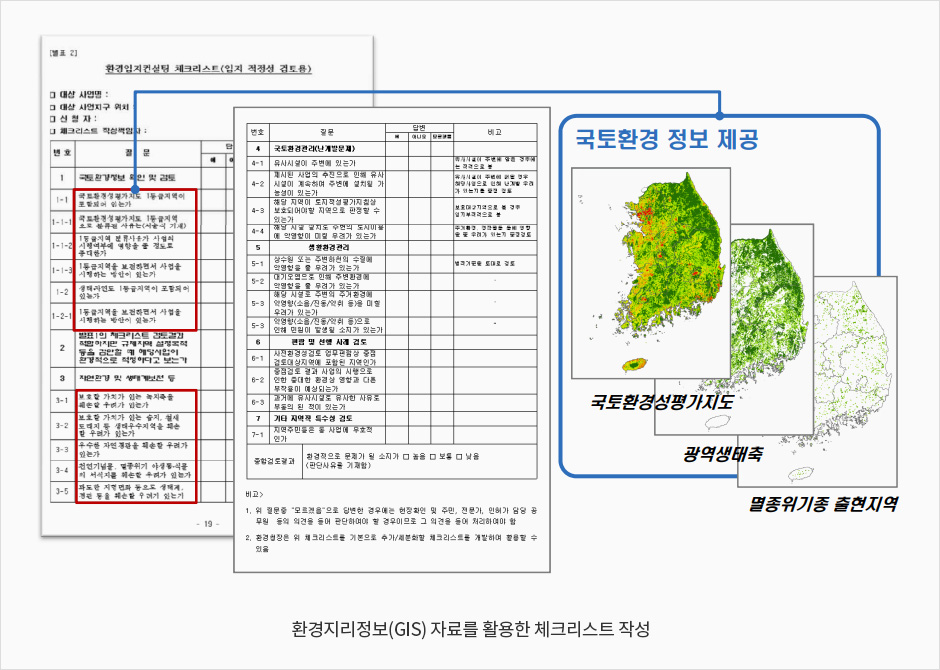Click the 보통 checkbox in 종합검토결과
The width and height of the screenshot is (940, 670).
point(433,457)
